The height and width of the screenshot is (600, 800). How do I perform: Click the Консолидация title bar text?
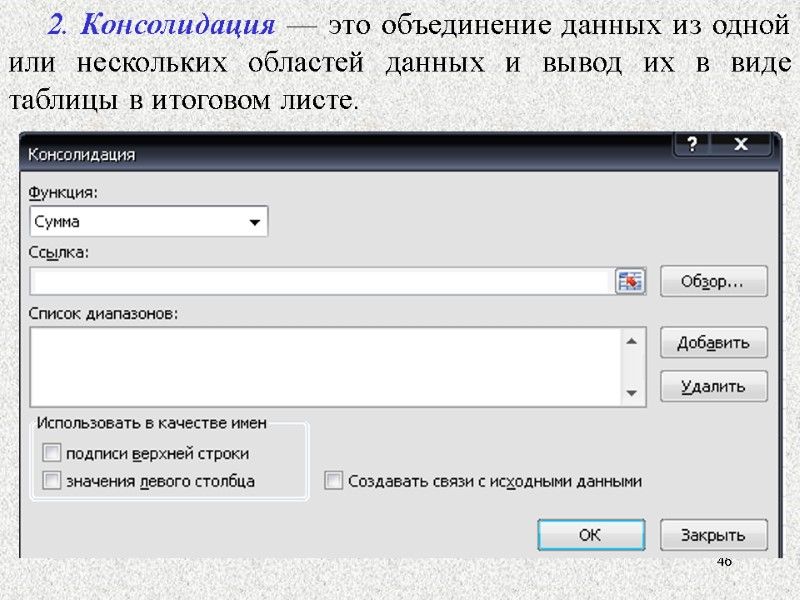[x=82, y=155]
